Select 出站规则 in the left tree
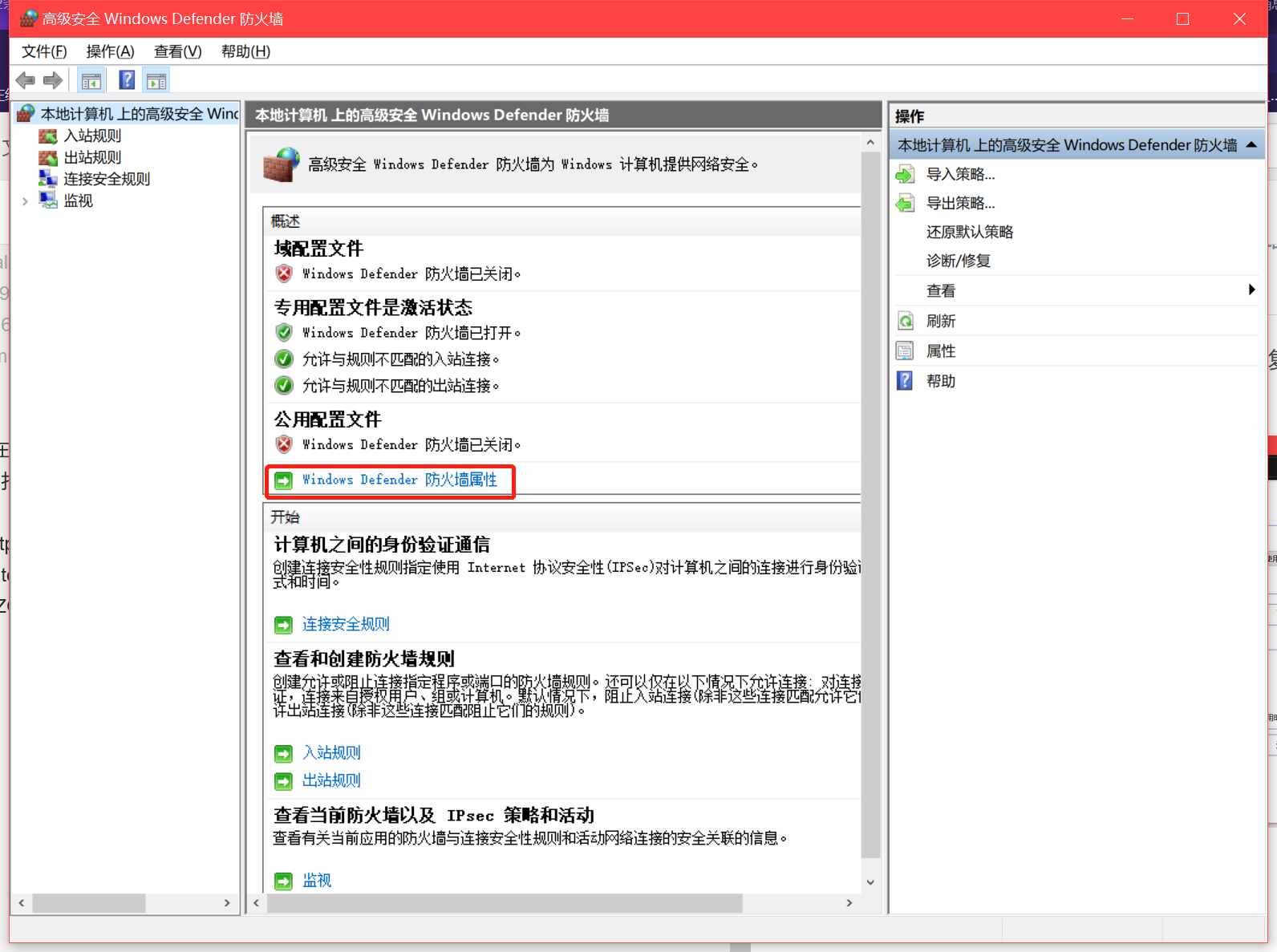The image size is (1277, 952). click(93, 158)
